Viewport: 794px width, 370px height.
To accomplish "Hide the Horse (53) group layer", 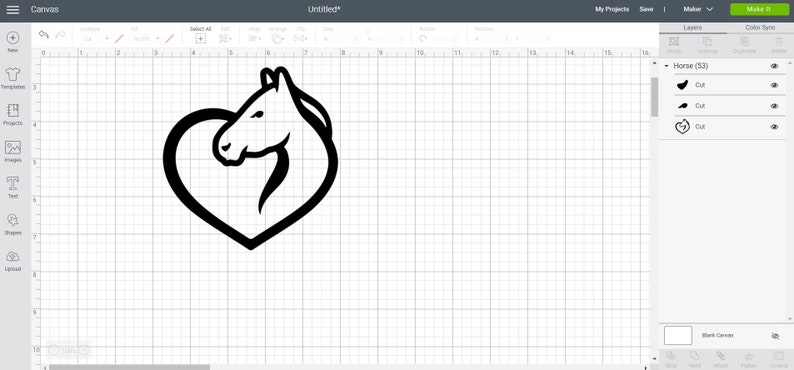I will click(x=774, y=66).
